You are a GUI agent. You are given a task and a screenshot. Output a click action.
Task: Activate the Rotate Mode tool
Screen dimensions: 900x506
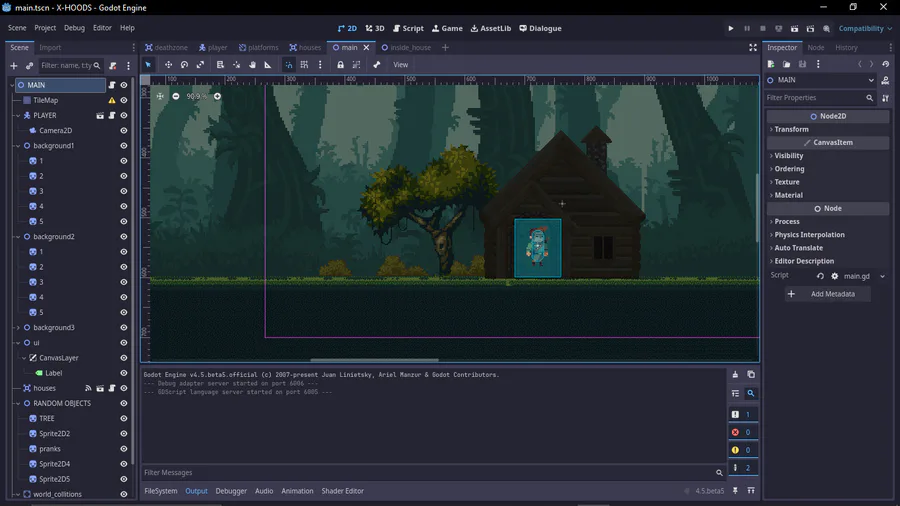coord(184,65)
